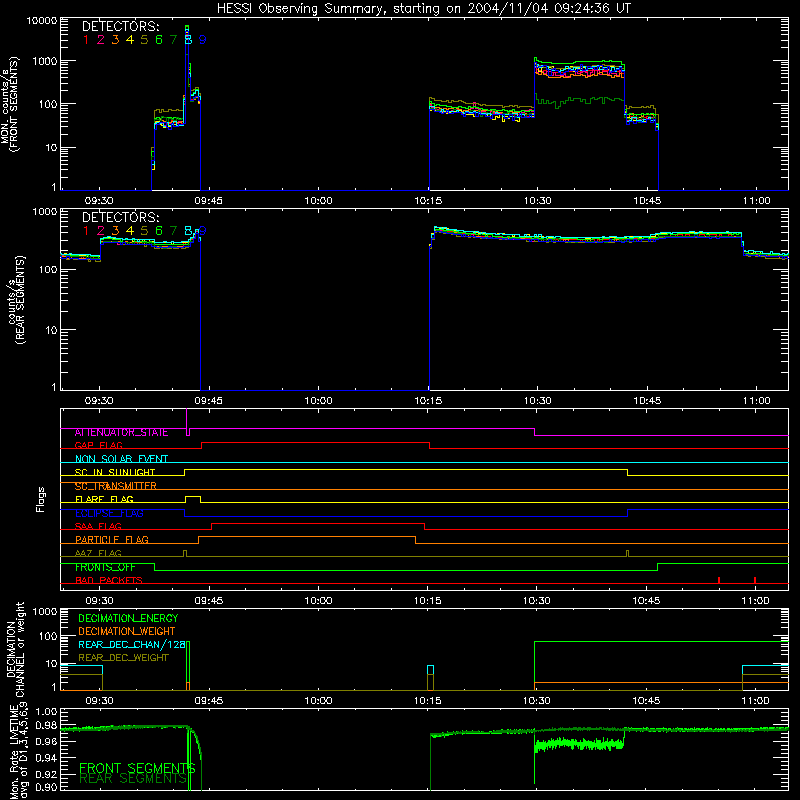Click the second olive flag pulse near 10:42

(628, 554)
